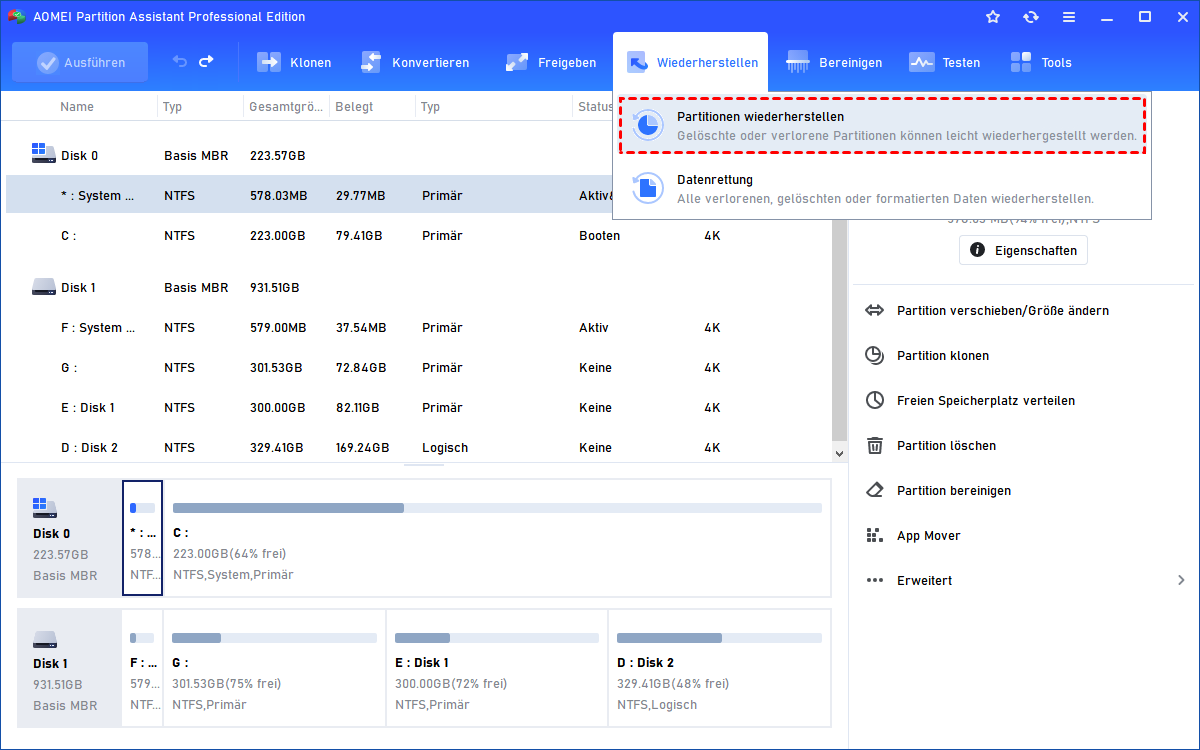The height and width of the screenshot is (750, 1200).
Task: Click the partition list scrollbar down arrow
Action: (x=839, y=452)
